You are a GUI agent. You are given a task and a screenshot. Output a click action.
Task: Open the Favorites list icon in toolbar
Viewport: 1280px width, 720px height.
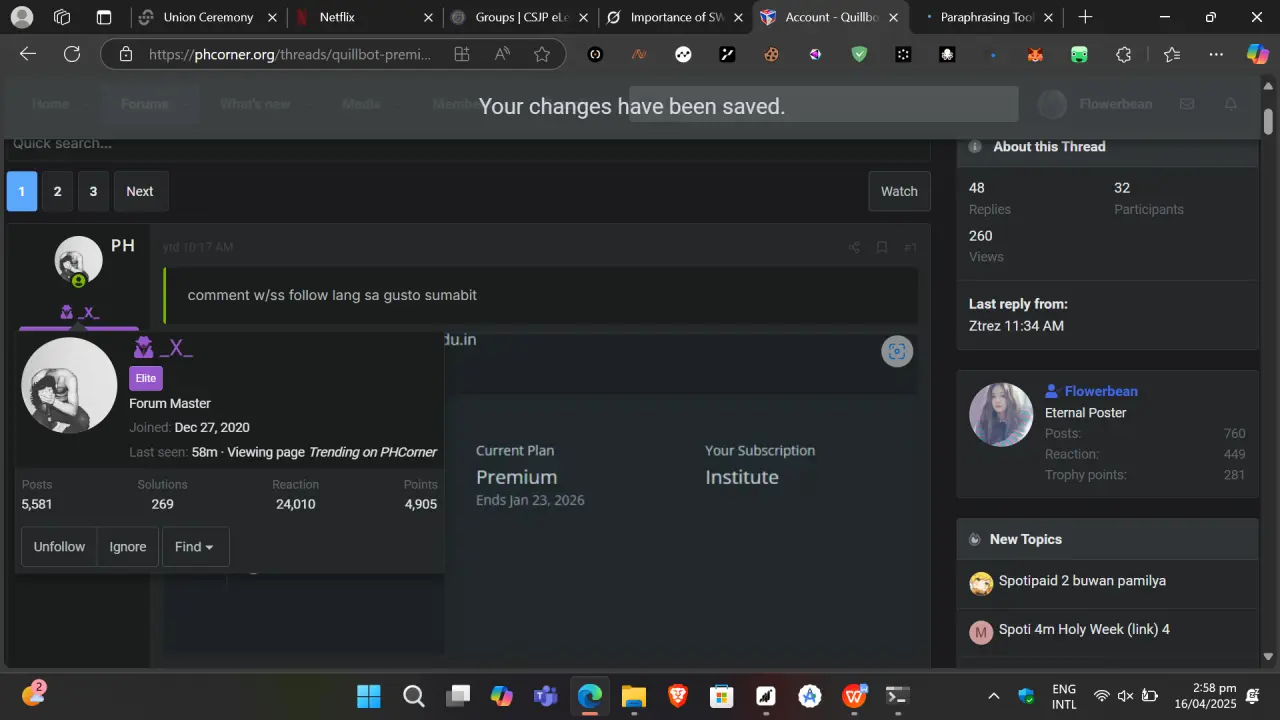1172,55
